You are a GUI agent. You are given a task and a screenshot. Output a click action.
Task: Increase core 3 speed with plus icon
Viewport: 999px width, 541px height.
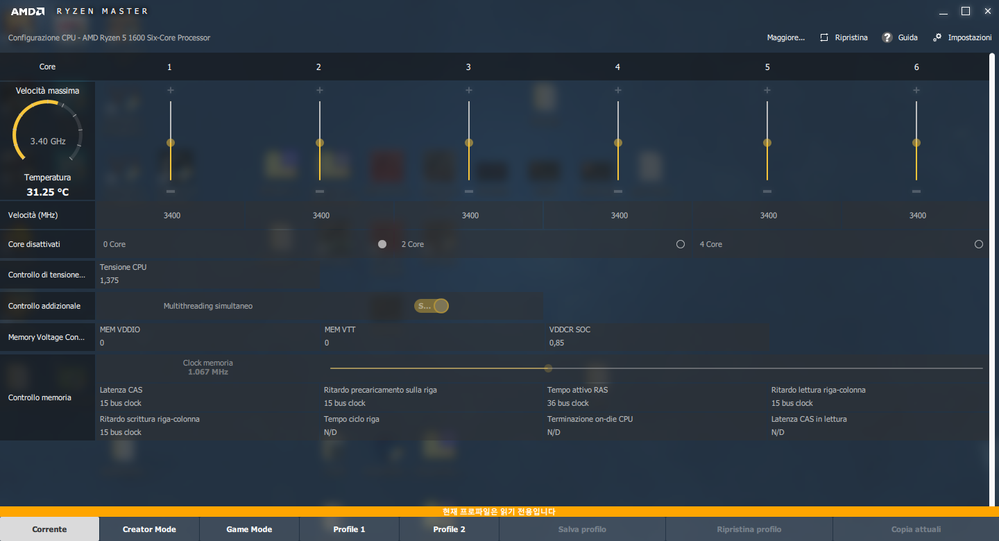point(468,90)
